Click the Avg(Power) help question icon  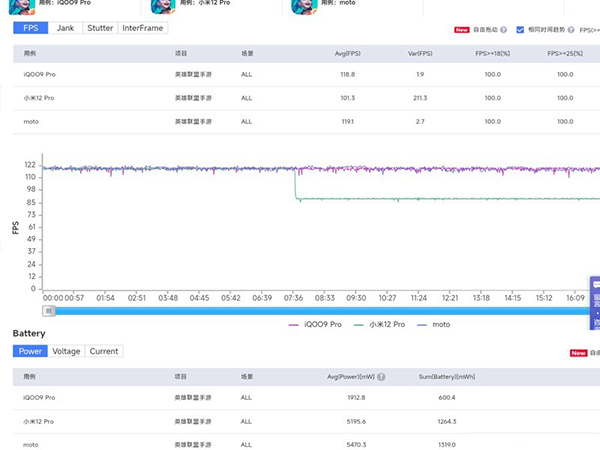tap(381, 377)
